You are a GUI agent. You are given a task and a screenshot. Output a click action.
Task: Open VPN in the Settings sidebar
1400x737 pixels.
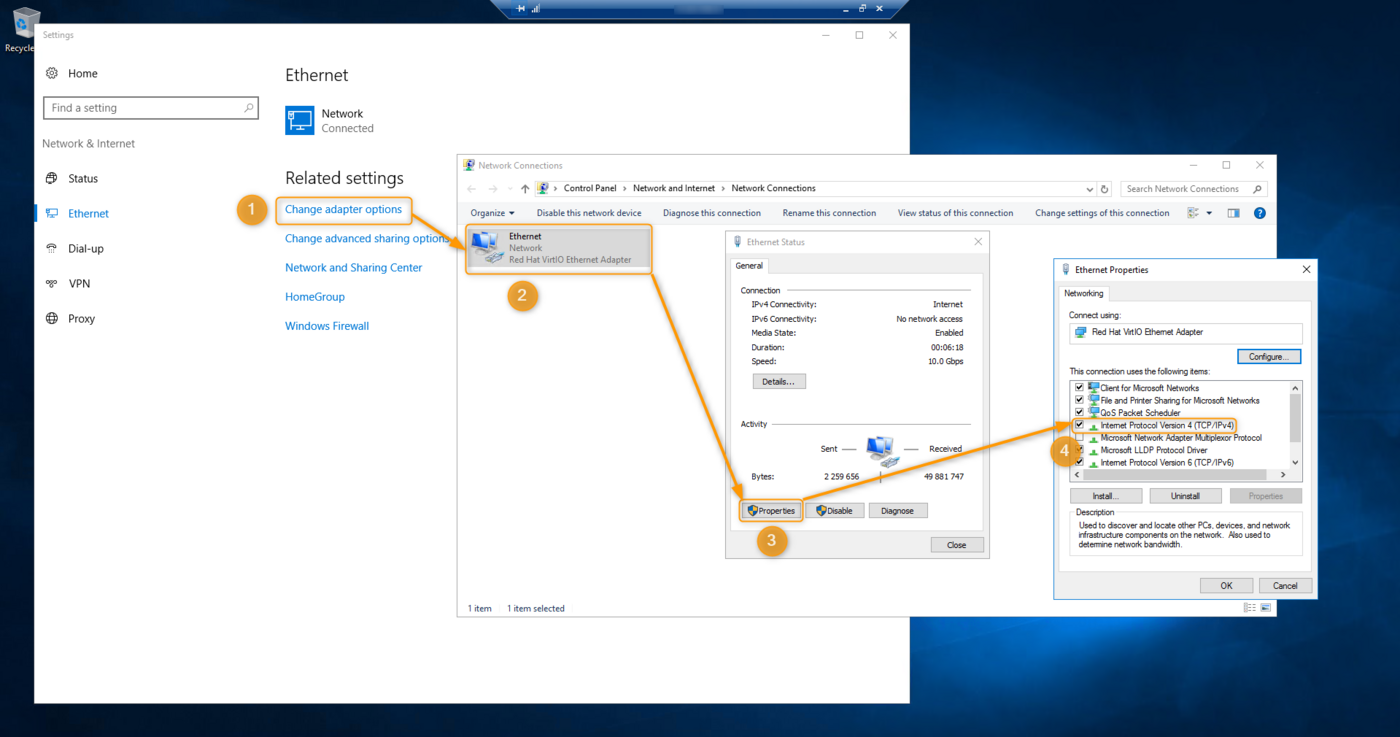coord(79,284)
